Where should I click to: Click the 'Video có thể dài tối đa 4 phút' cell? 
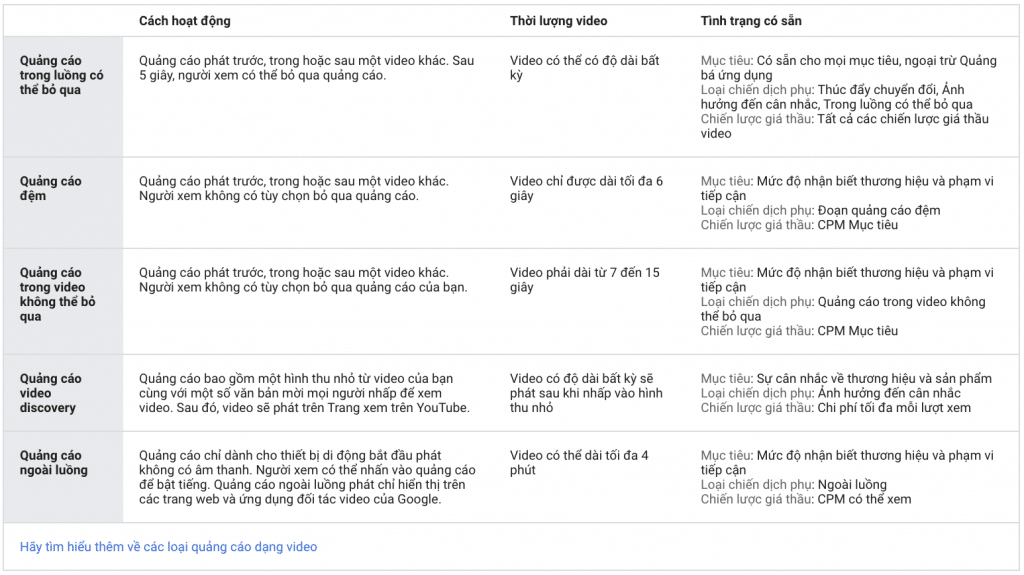pyautogui.click(x=579, y=463)
